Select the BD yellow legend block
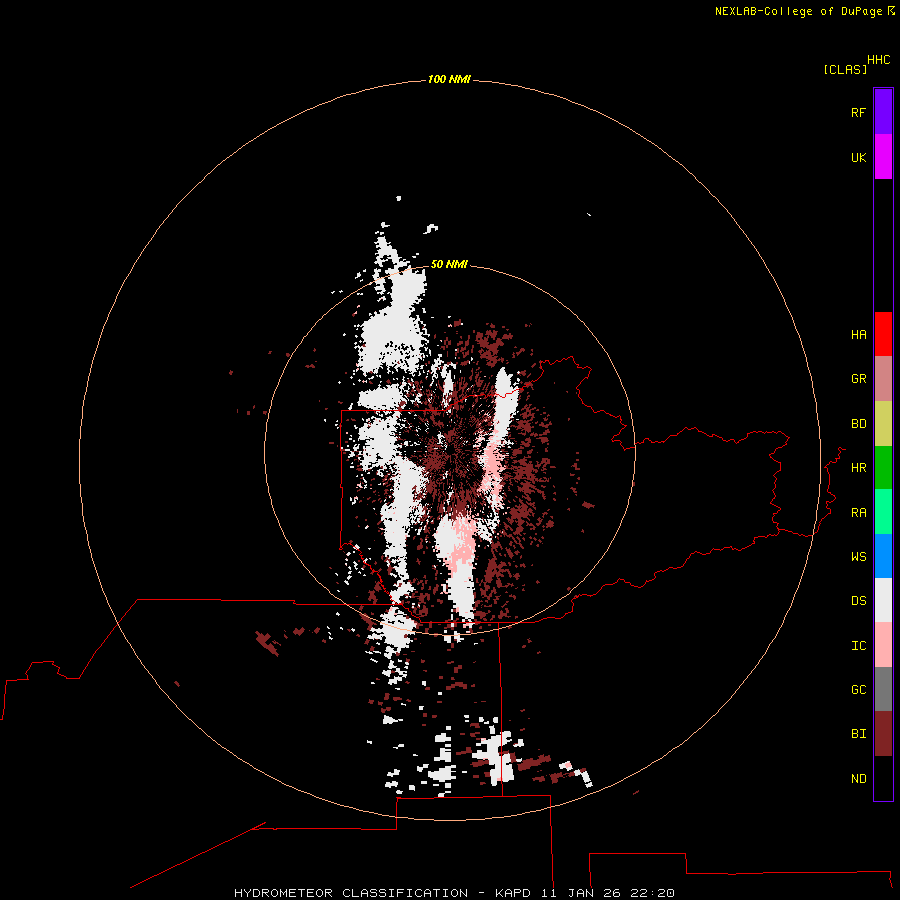Viewport: 900px width, 900px height. pyautogui.click(x=883, y=424)
